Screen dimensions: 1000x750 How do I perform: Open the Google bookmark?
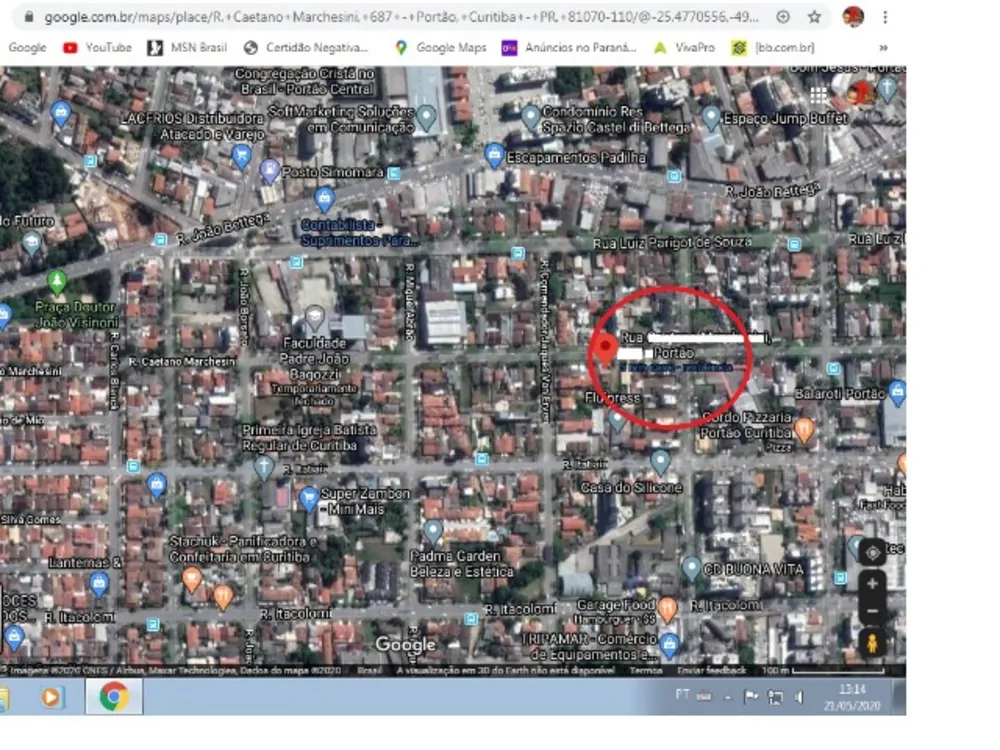(27, 48)
